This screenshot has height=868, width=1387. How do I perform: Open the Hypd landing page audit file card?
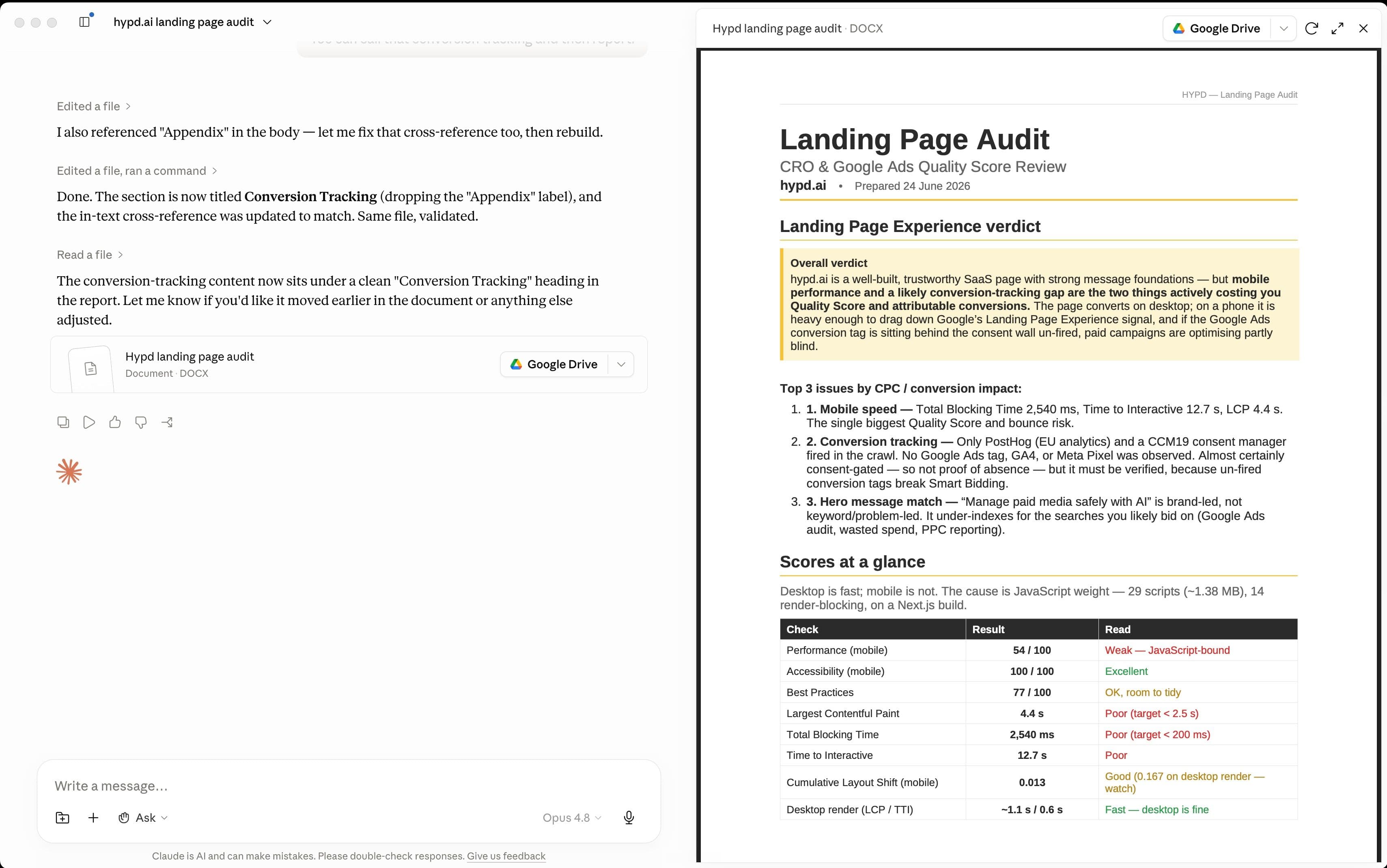pyautogui.click(x=349, y=365)
